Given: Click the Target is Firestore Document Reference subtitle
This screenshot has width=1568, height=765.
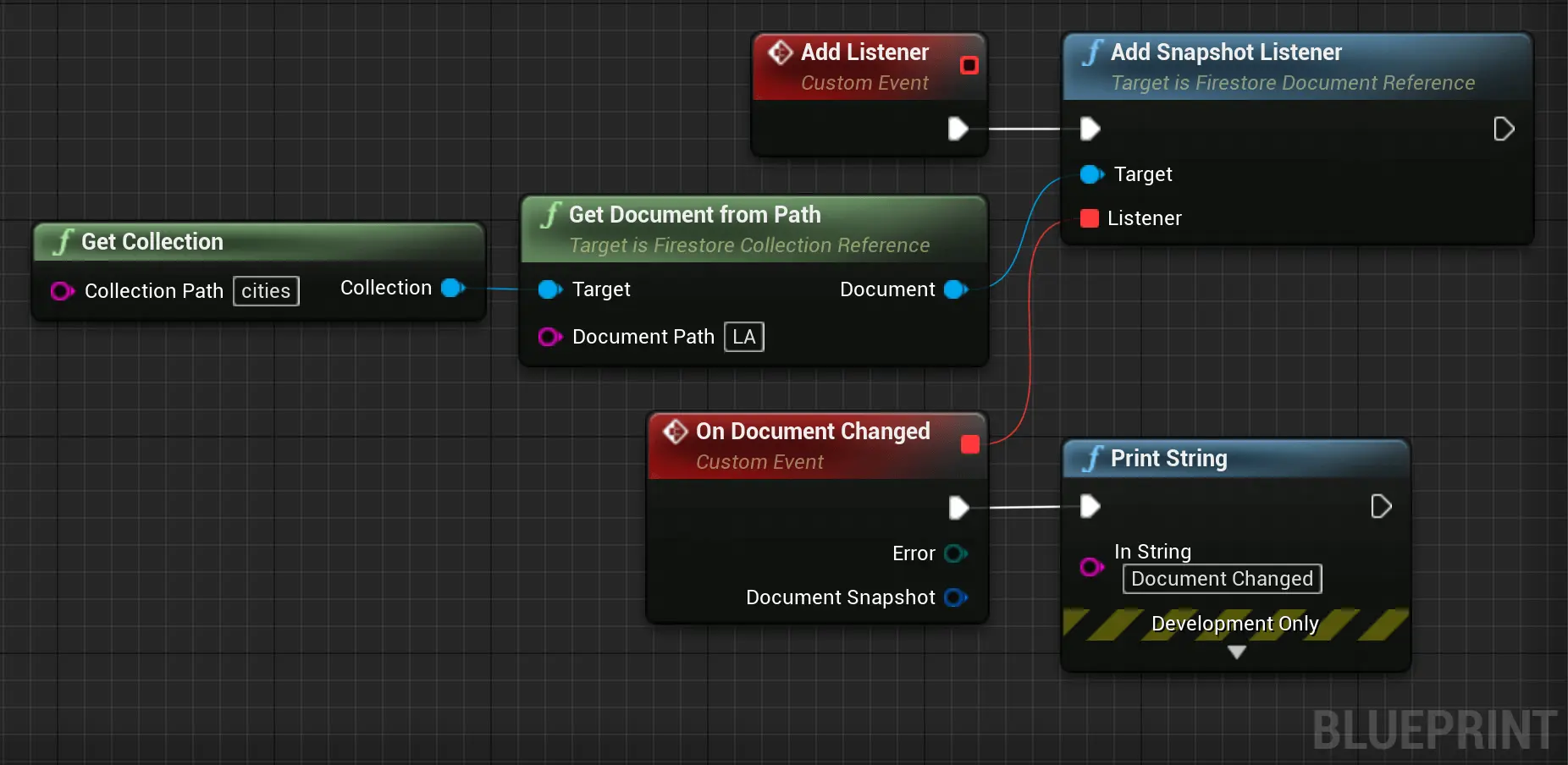Looking at the screenshot, I should point(1293,83).
